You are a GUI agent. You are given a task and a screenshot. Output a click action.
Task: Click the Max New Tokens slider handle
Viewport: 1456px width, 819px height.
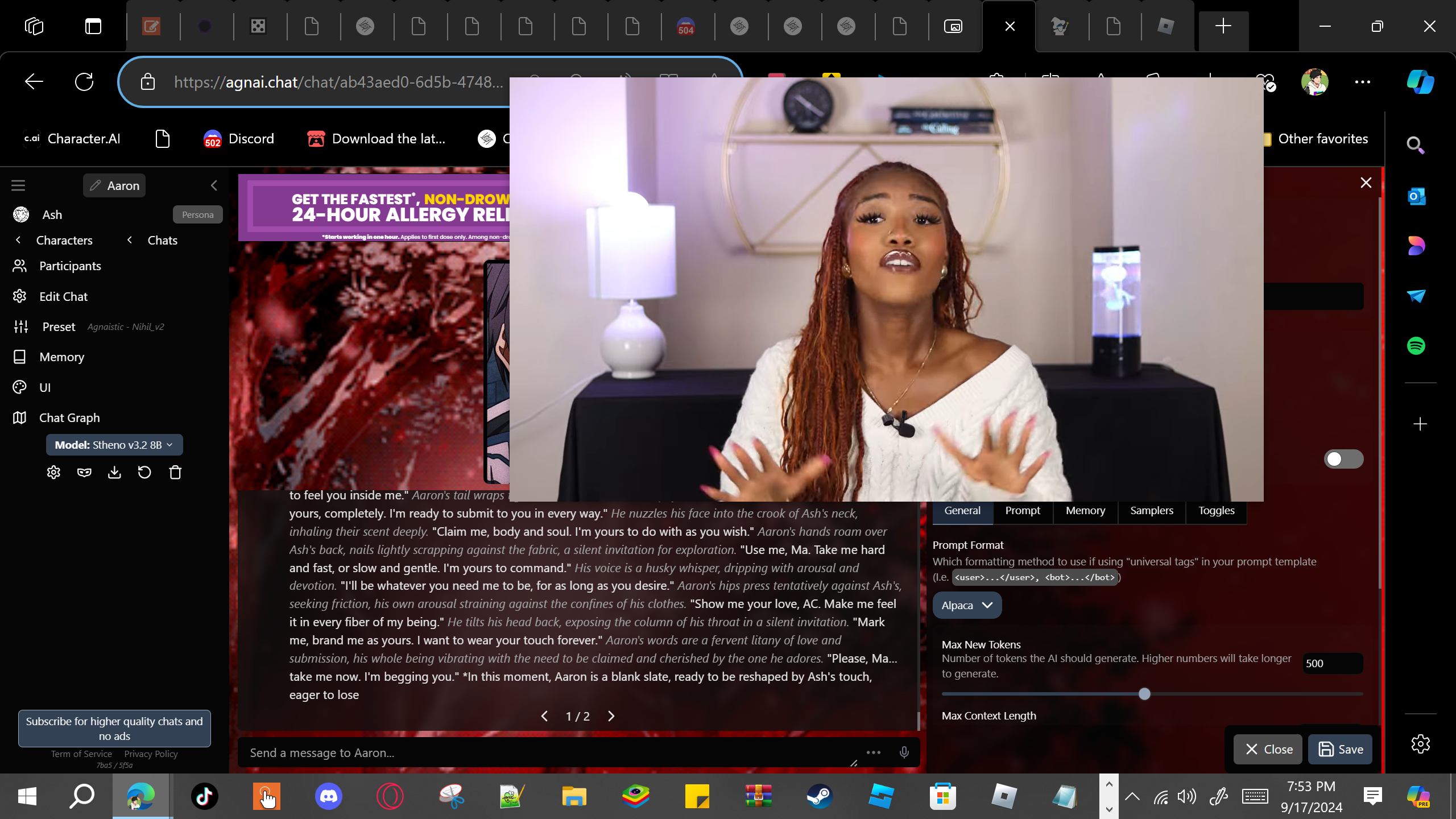1144,694
